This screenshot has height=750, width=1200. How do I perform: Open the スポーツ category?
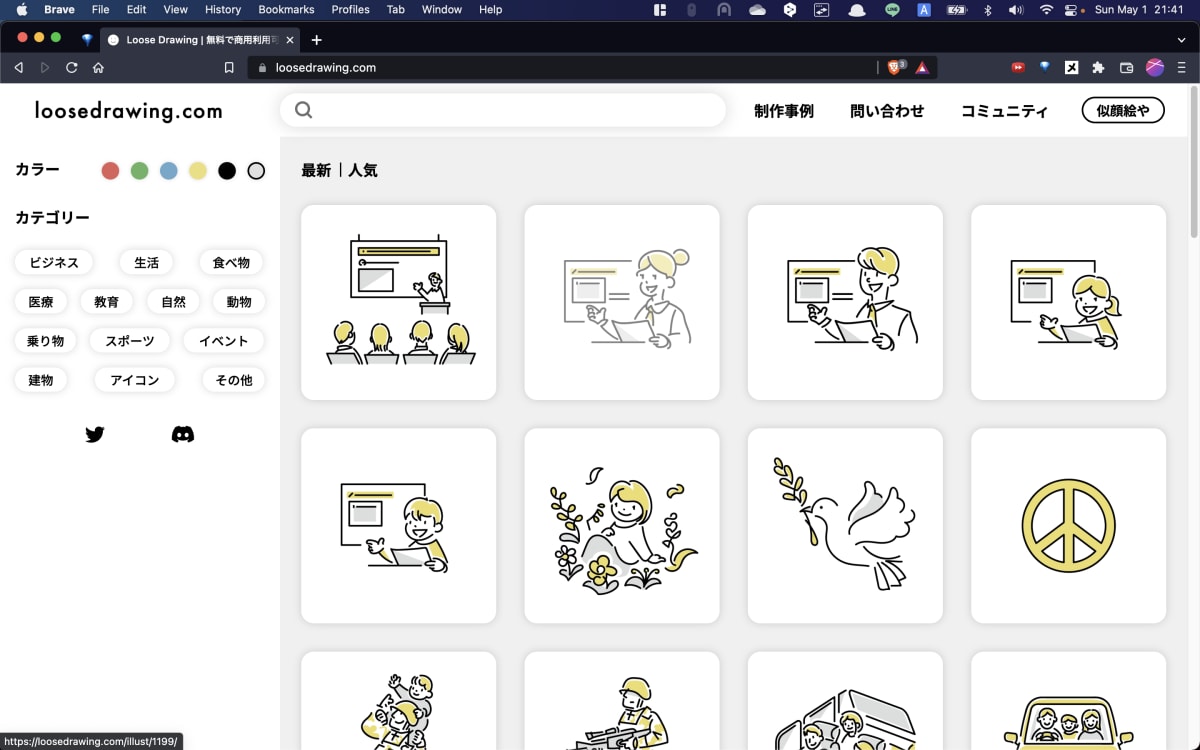[130, 340]
